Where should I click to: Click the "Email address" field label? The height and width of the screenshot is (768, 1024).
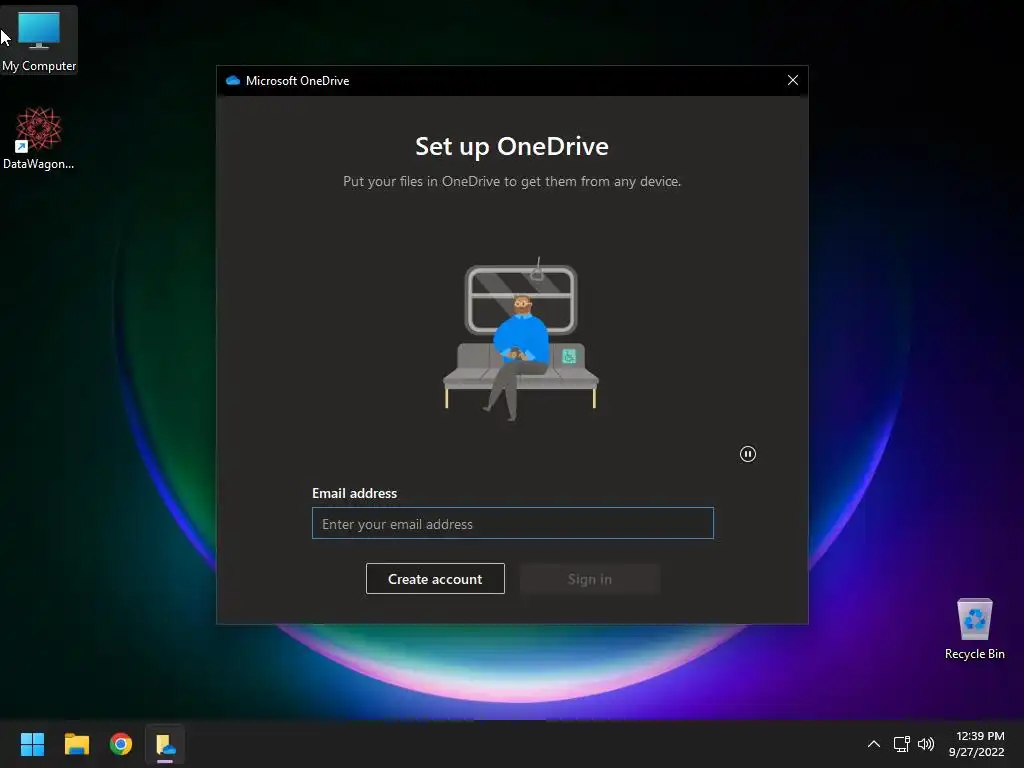[354, 493]
